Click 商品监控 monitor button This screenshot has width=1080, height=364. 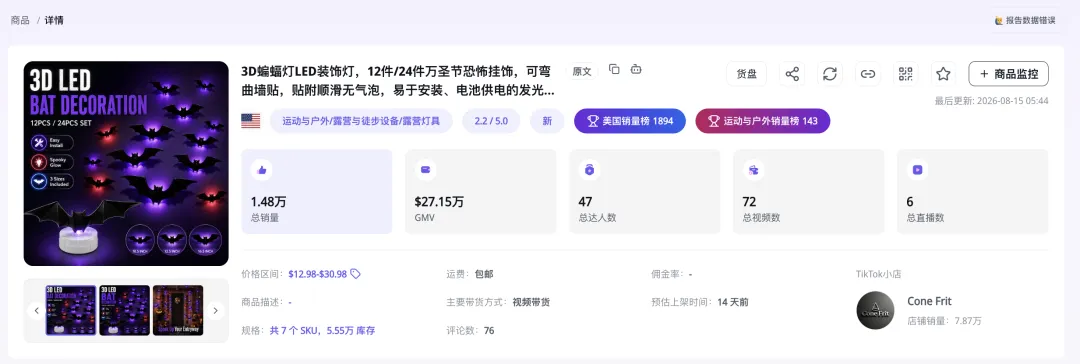(1008, 74)
